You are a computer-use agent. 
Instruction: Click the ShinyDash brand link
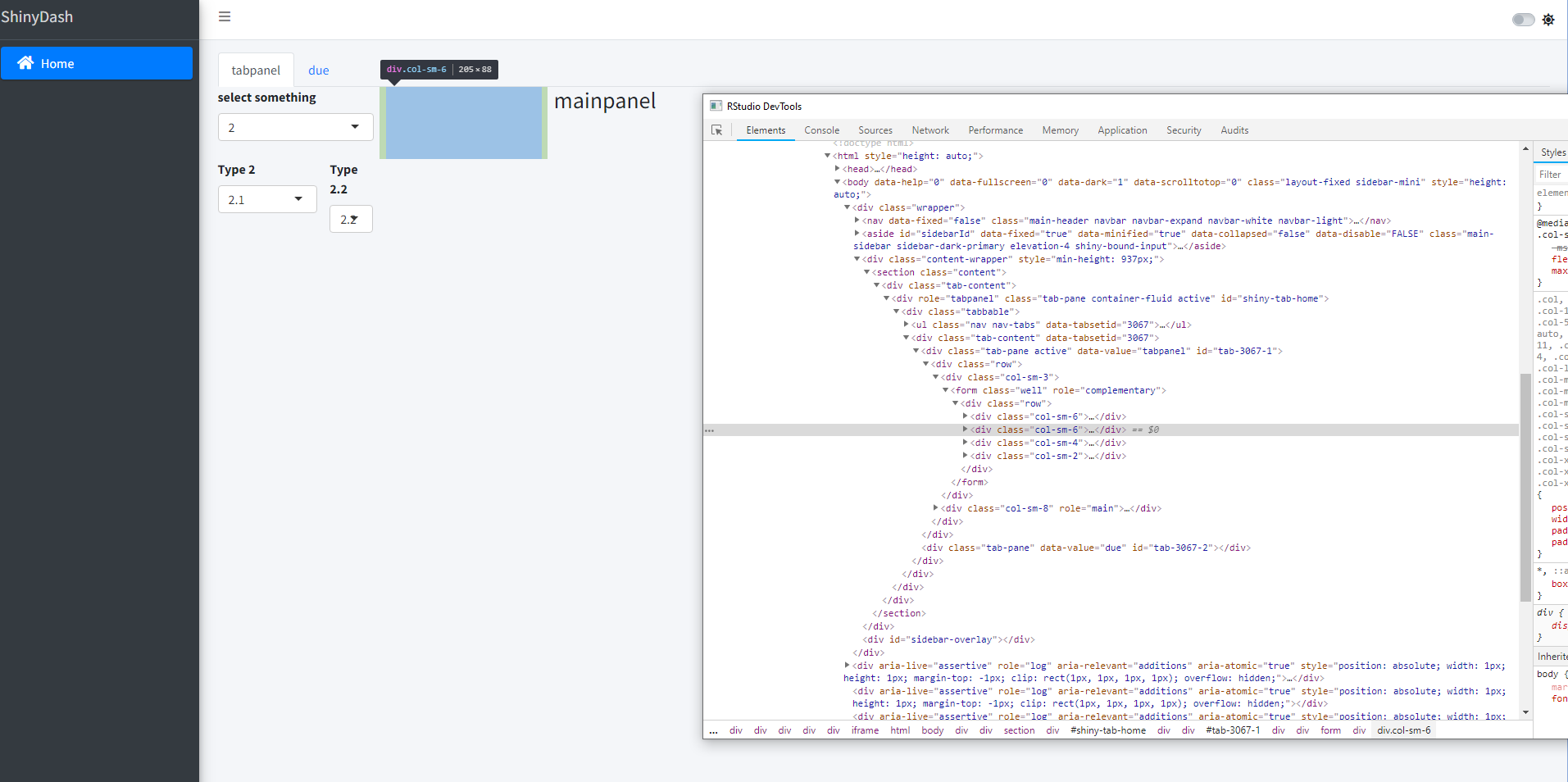[x=38, y=16]
